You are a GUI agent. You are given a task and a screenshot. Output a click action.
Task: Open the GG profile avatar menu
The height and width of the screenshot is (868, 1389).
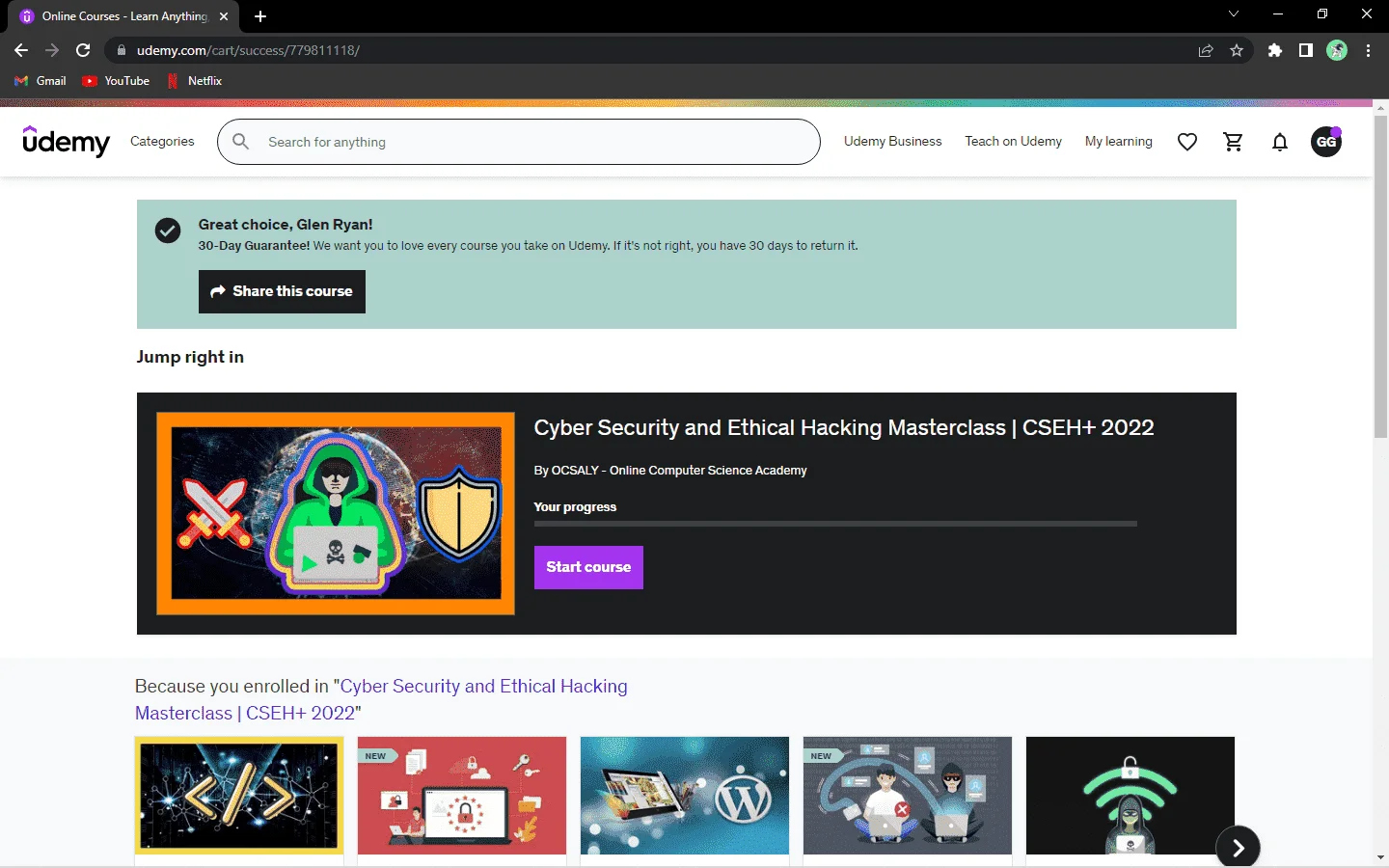(x=1326, y=142)
